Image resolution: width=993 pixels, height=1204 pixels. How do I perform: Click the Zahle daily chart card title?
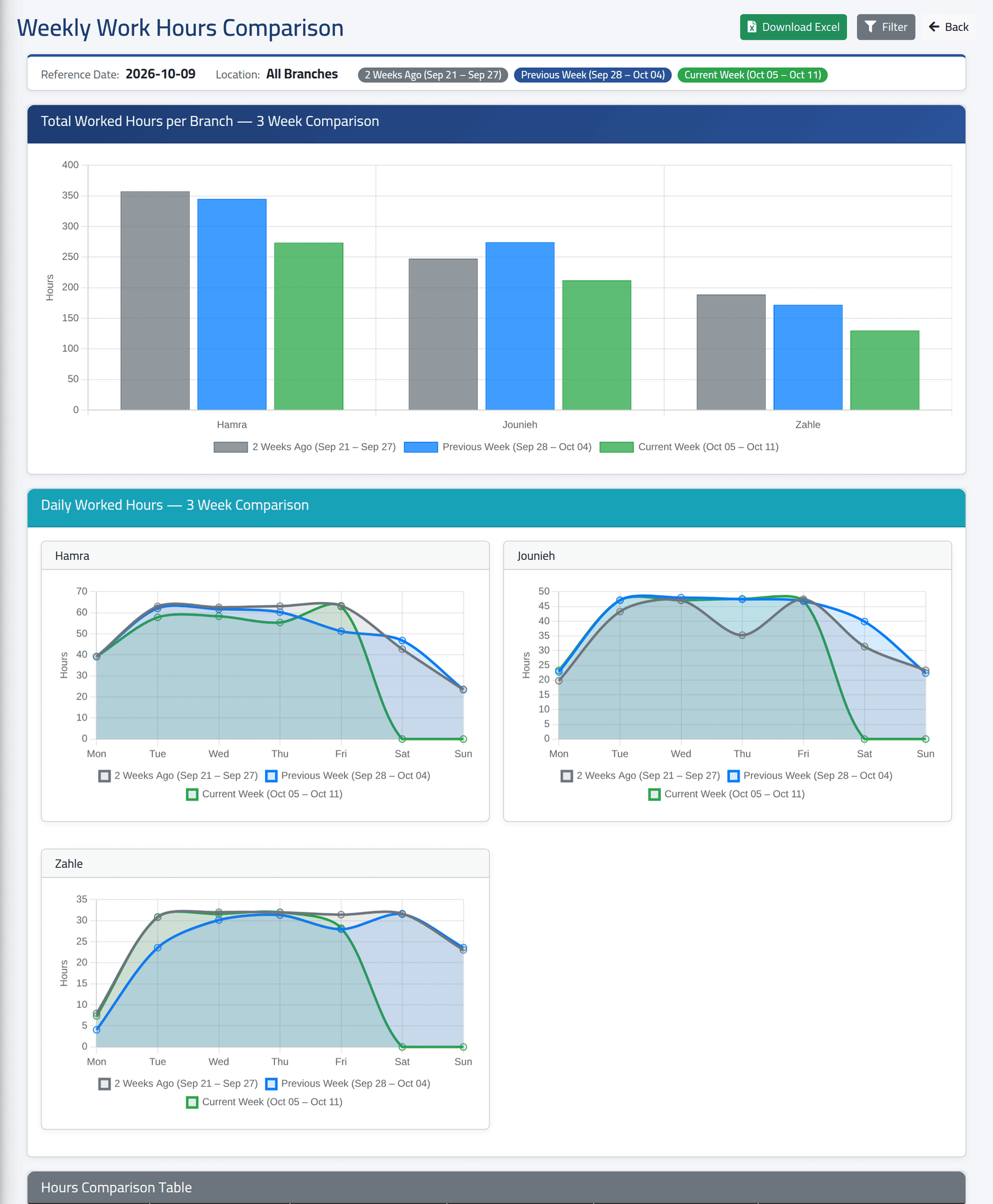pos(69,864)
